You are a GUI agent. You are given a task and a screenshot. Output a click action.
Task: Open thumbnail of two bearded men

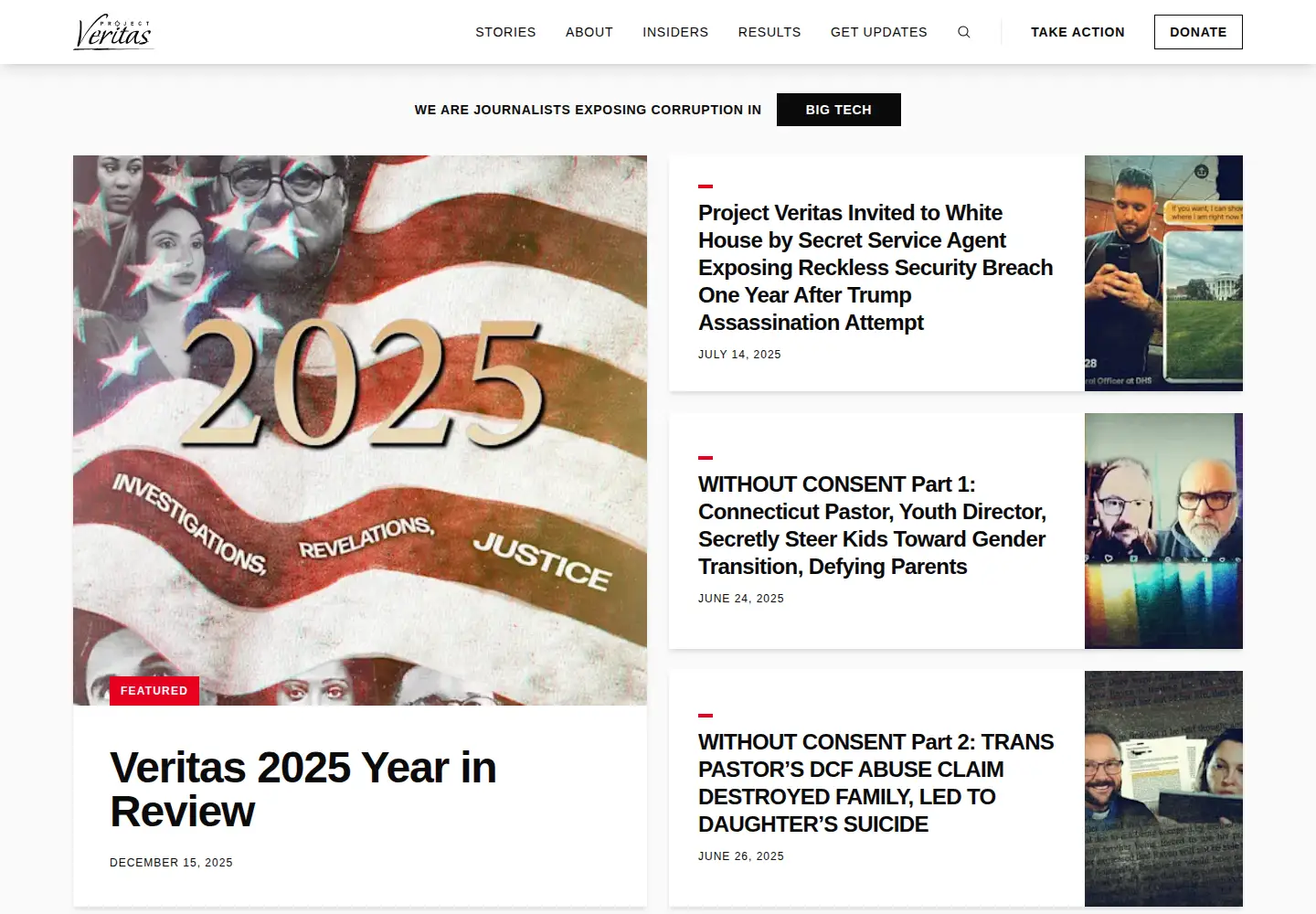point(1163,531)
